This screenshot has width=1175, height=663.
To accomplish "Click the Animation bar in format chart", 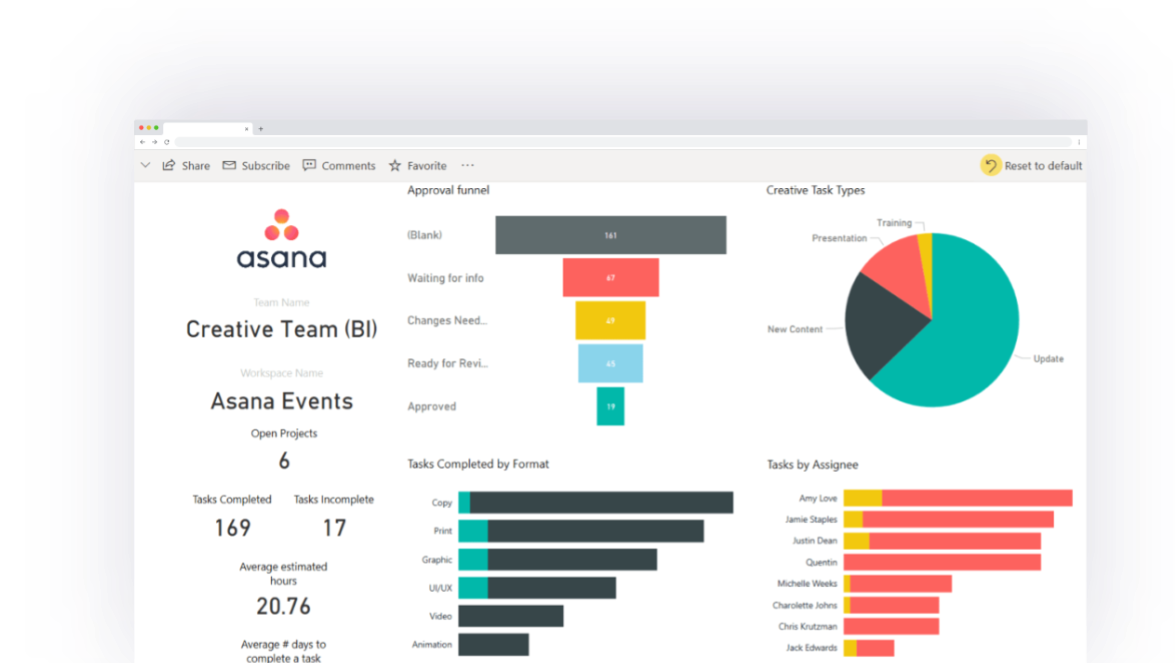I will [494, 644].
